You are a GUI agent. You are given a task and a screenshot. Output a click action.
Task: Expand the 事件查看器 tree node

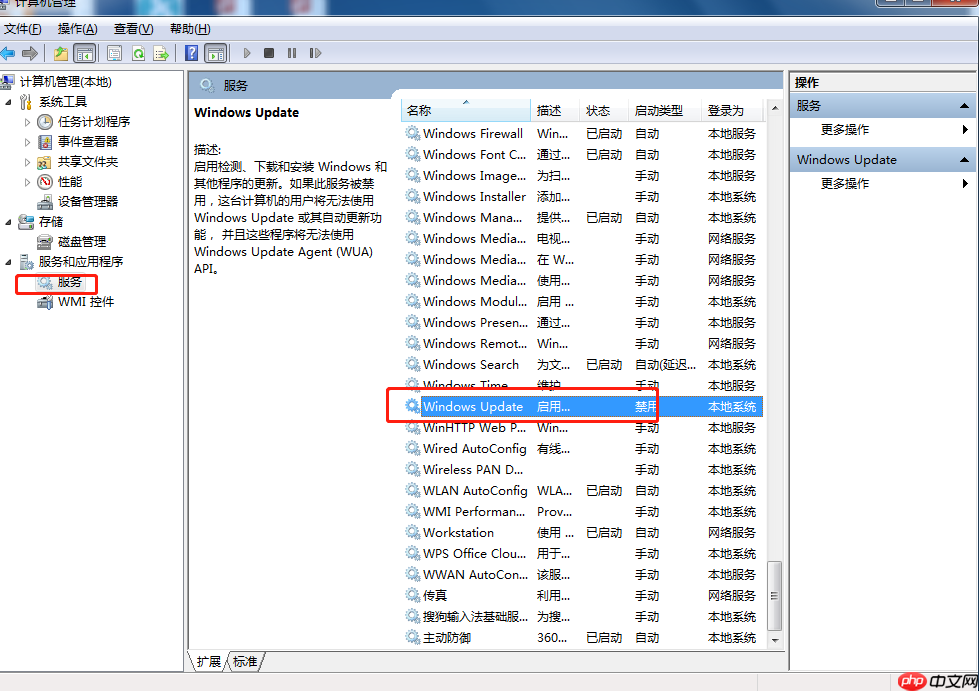point(27,142)
